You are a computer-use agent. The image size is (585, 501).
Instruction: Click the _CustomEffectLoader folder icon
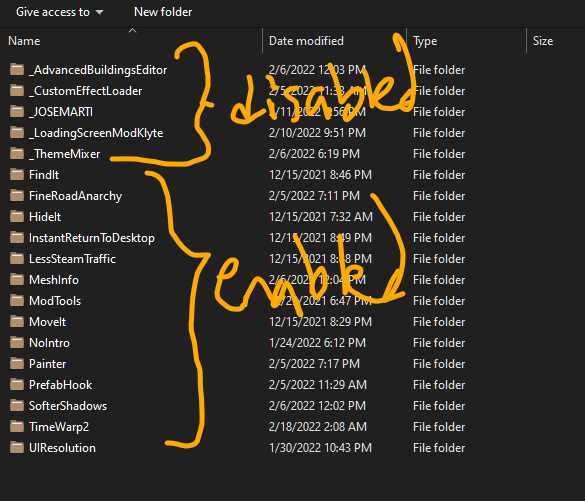(17, 91)
